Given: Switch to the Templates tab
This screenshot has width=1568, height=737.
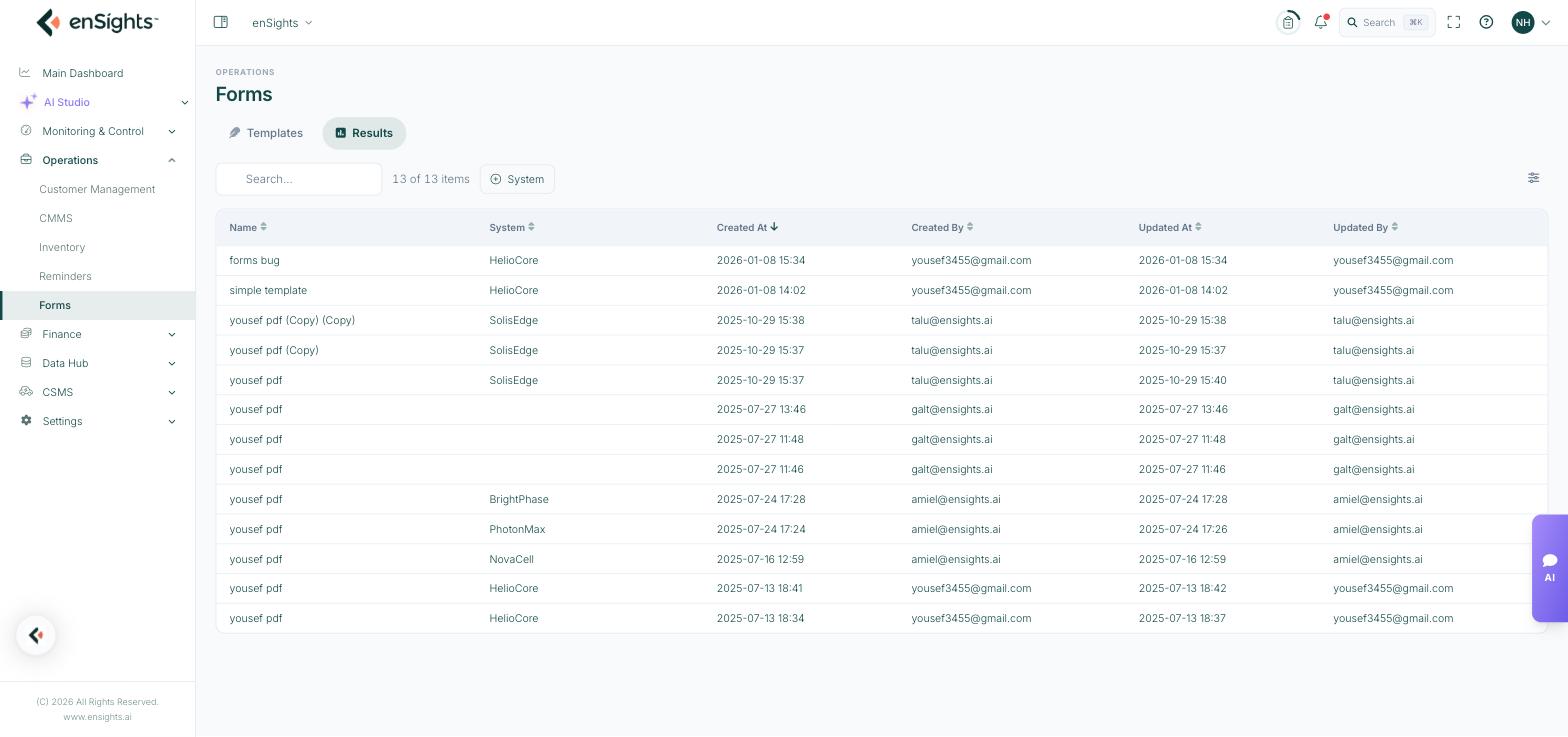Looking at the screenshot, I should pos(266,133).
